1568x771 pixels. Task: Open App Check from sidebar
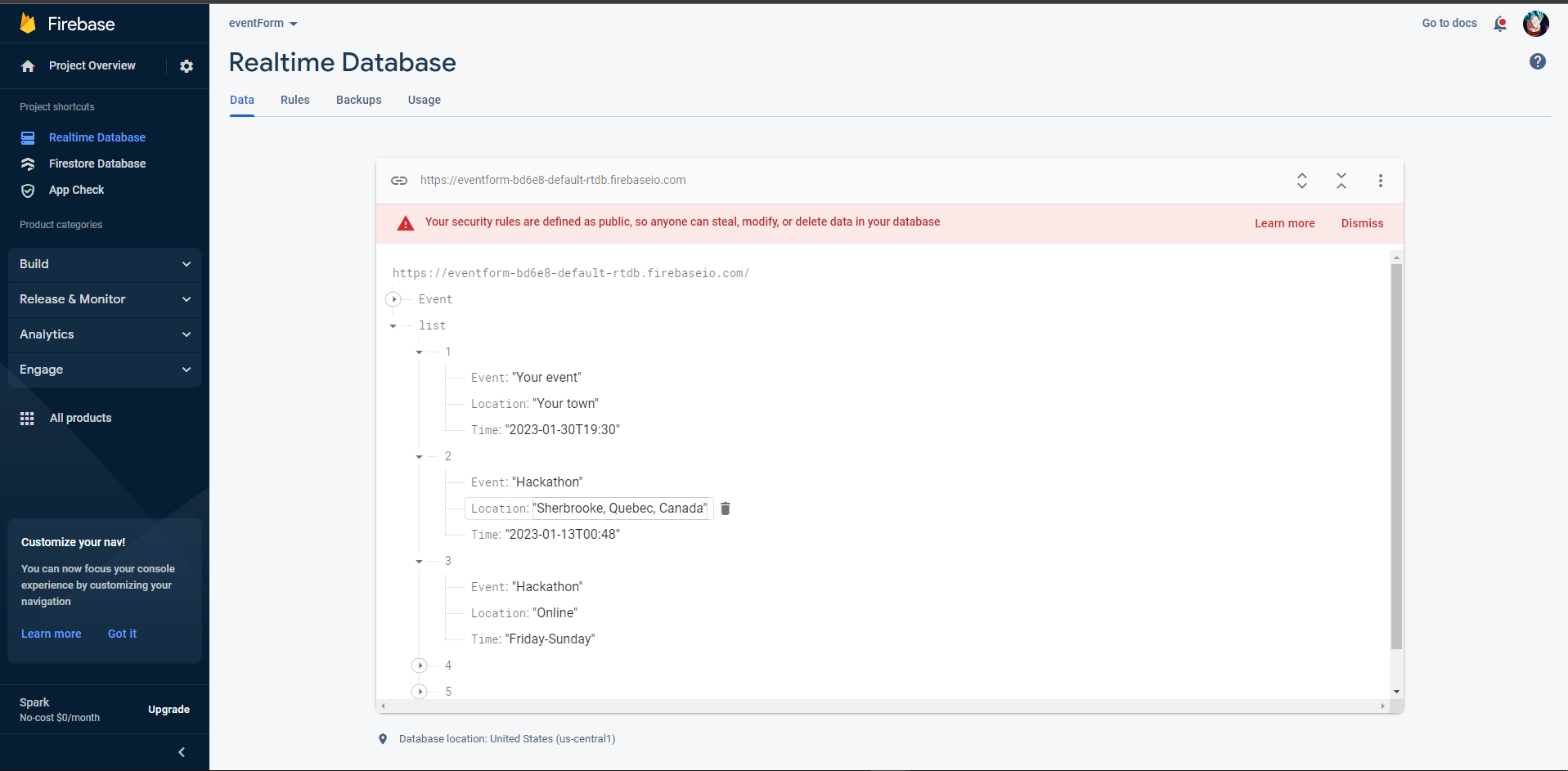tap(77, 190)
